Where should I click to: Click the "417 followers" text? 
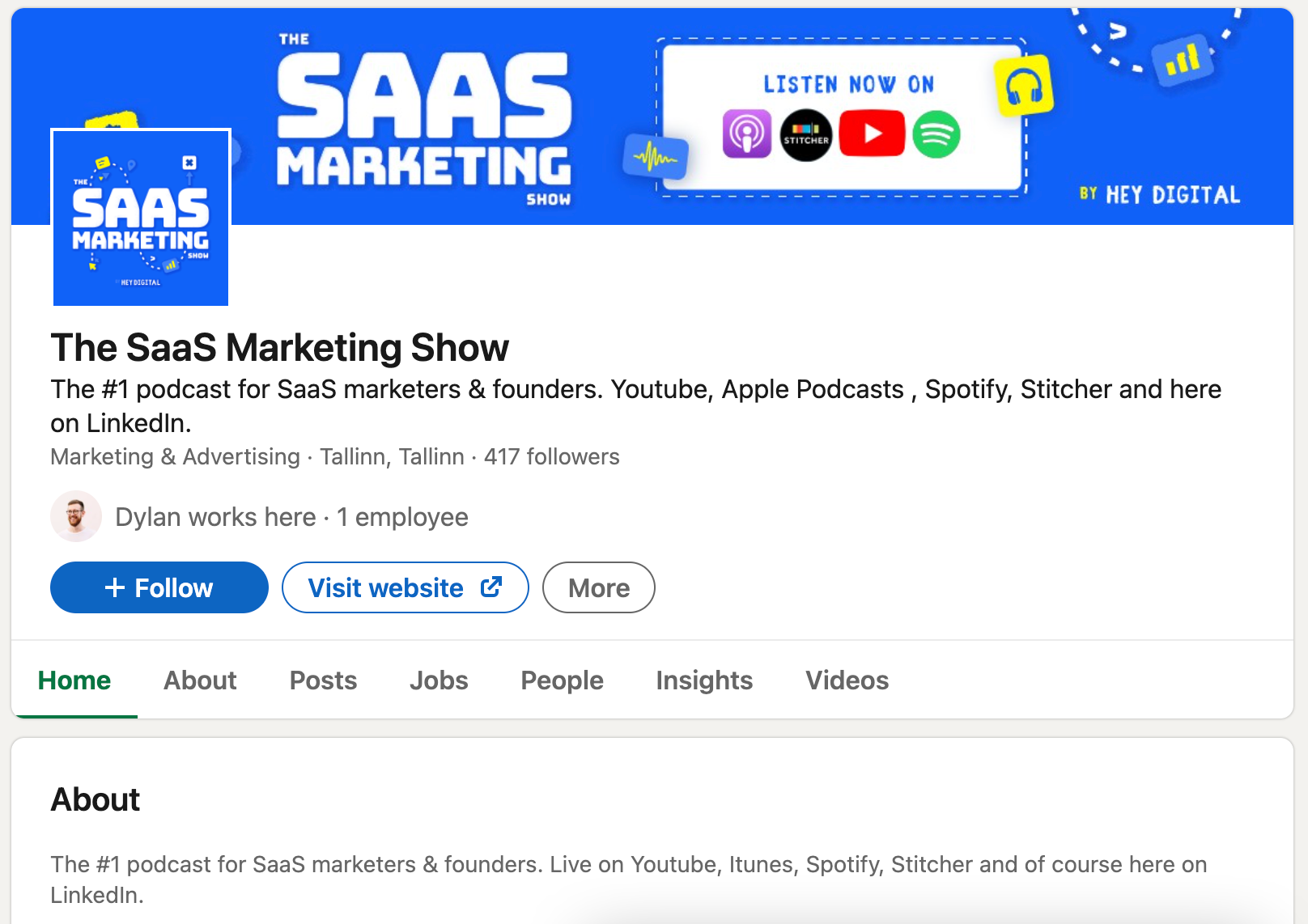click(552, 457)
